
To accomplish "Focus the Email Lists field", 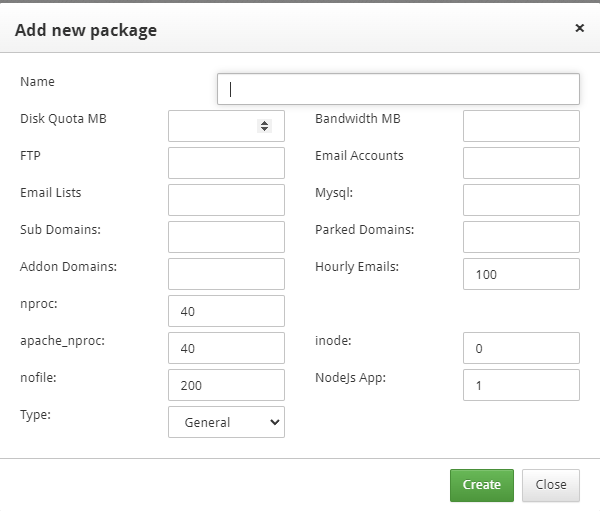I will [x=226, y=200].
